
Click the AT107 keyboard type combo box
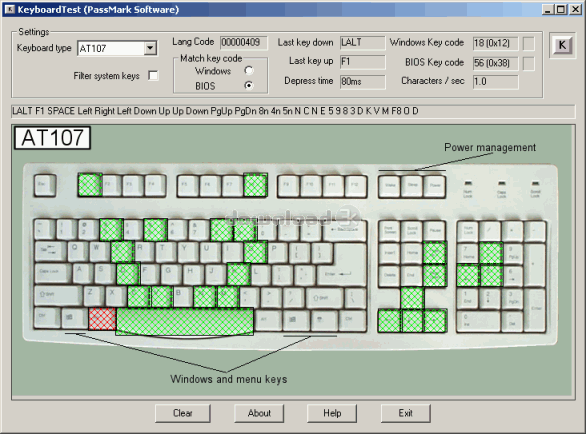[117, 48]
